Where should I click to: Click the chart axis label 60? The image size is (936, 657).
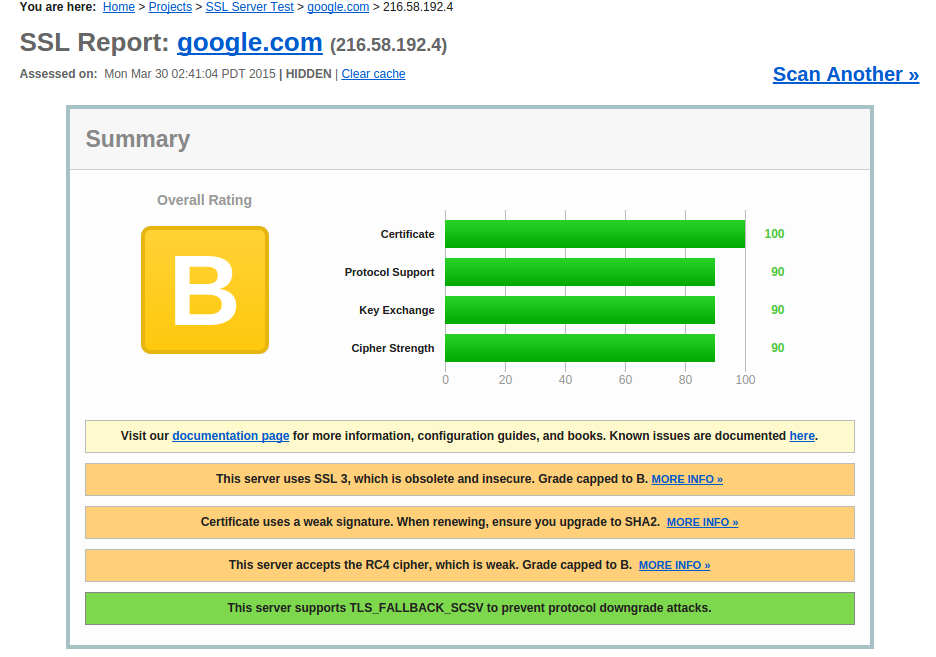tap(625, 380)
